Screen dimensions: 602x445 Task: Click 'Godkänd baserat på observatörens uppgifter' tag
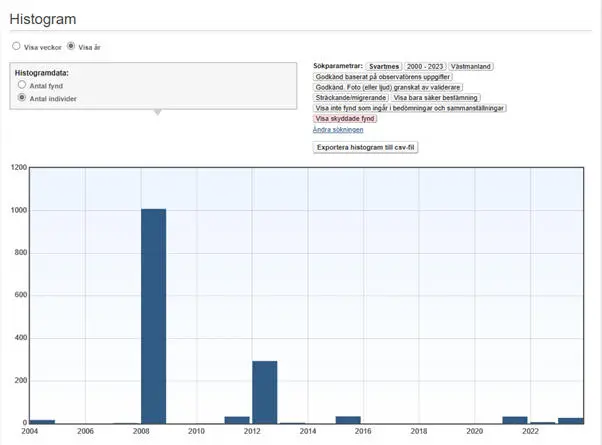[x=383, y=77]
